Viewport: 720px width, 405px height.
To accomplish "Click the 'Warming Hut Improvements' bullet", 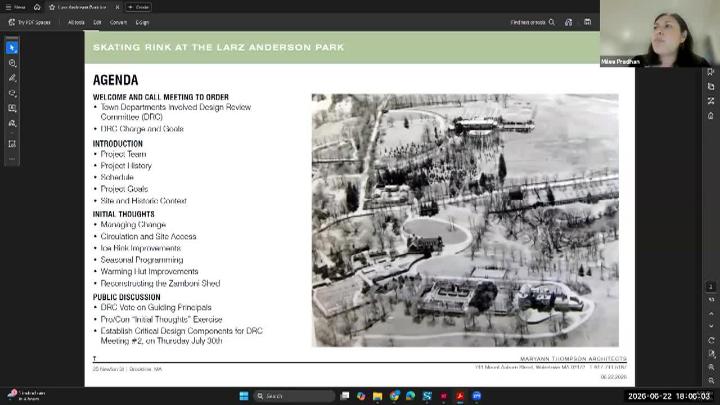I will click(149, 271).
